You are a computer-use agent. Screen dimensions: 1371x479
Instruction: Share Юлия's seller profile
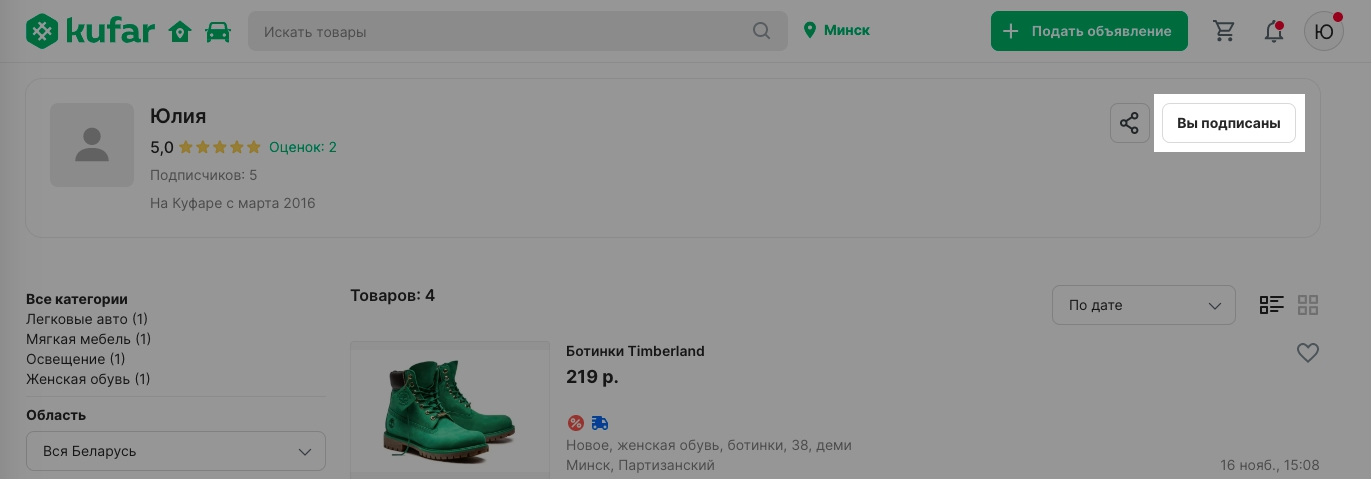tap(1129, 123)
